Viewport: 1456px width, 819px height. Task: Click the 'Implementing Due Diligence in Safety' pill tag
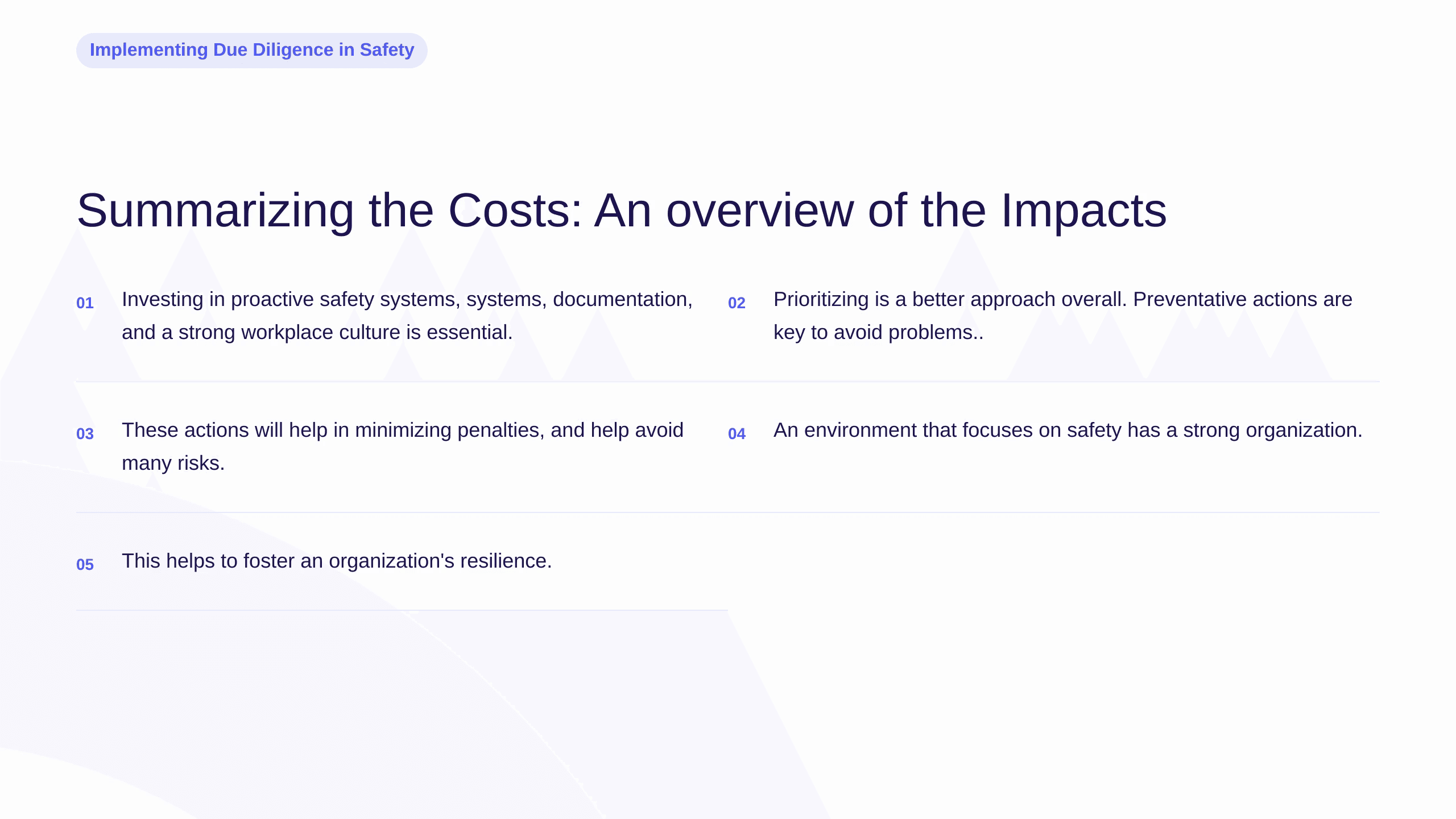point(252,50)
